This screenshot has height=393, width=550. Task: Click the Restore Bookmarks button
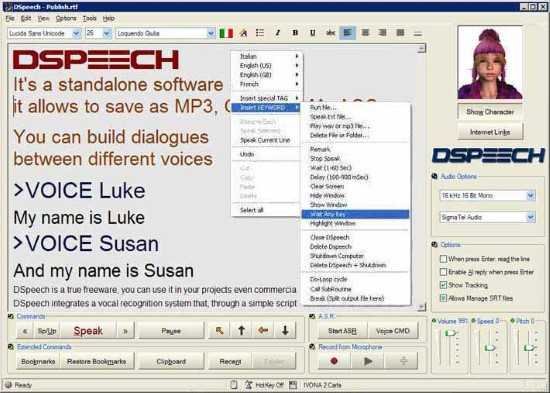click(96, 361)
